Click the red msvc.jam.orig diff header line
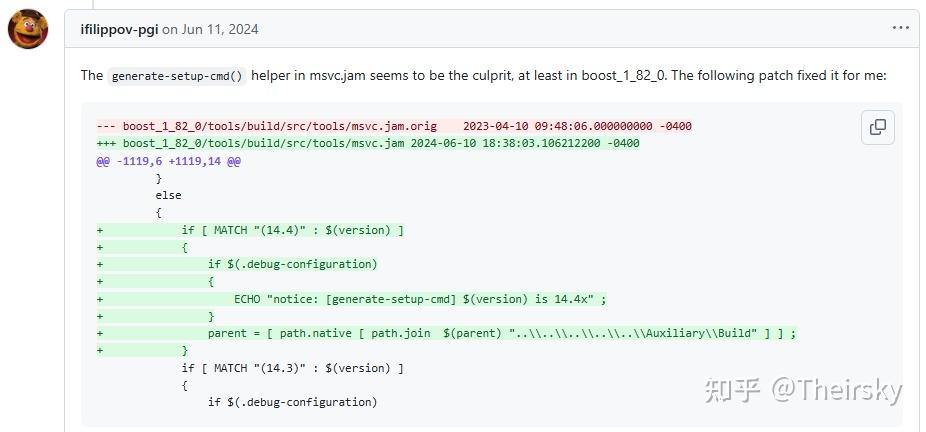Viewport: 926px width, 432px height. [394, 126]
